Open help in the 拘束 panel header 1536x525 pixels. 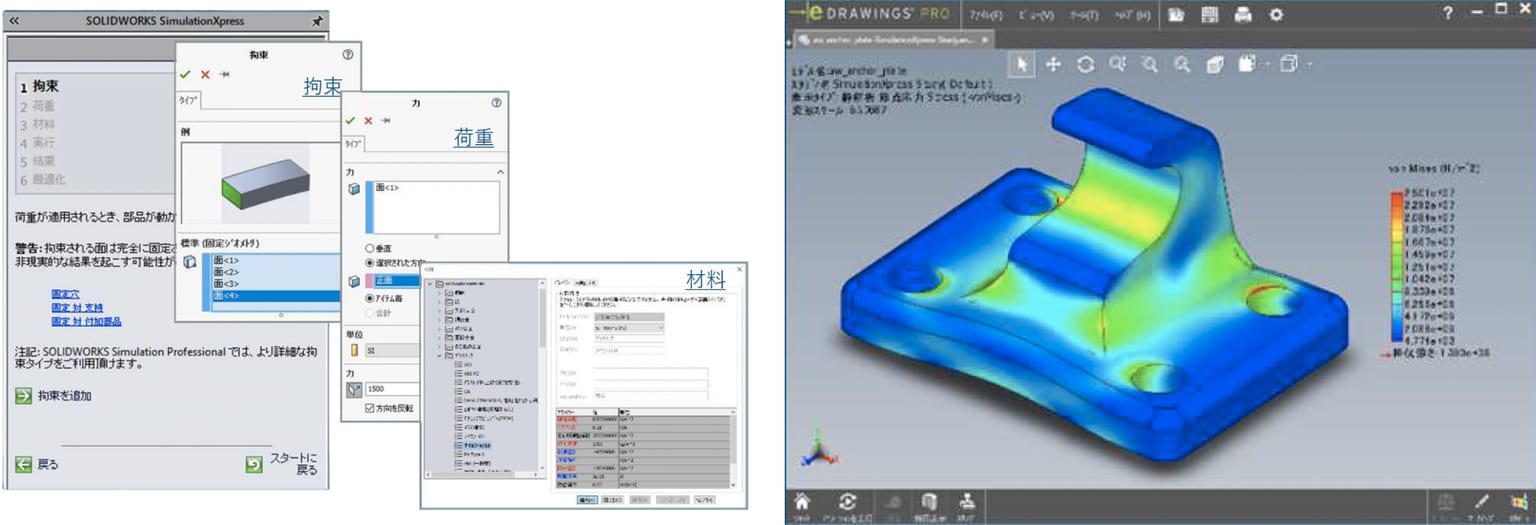click(347, 56)
